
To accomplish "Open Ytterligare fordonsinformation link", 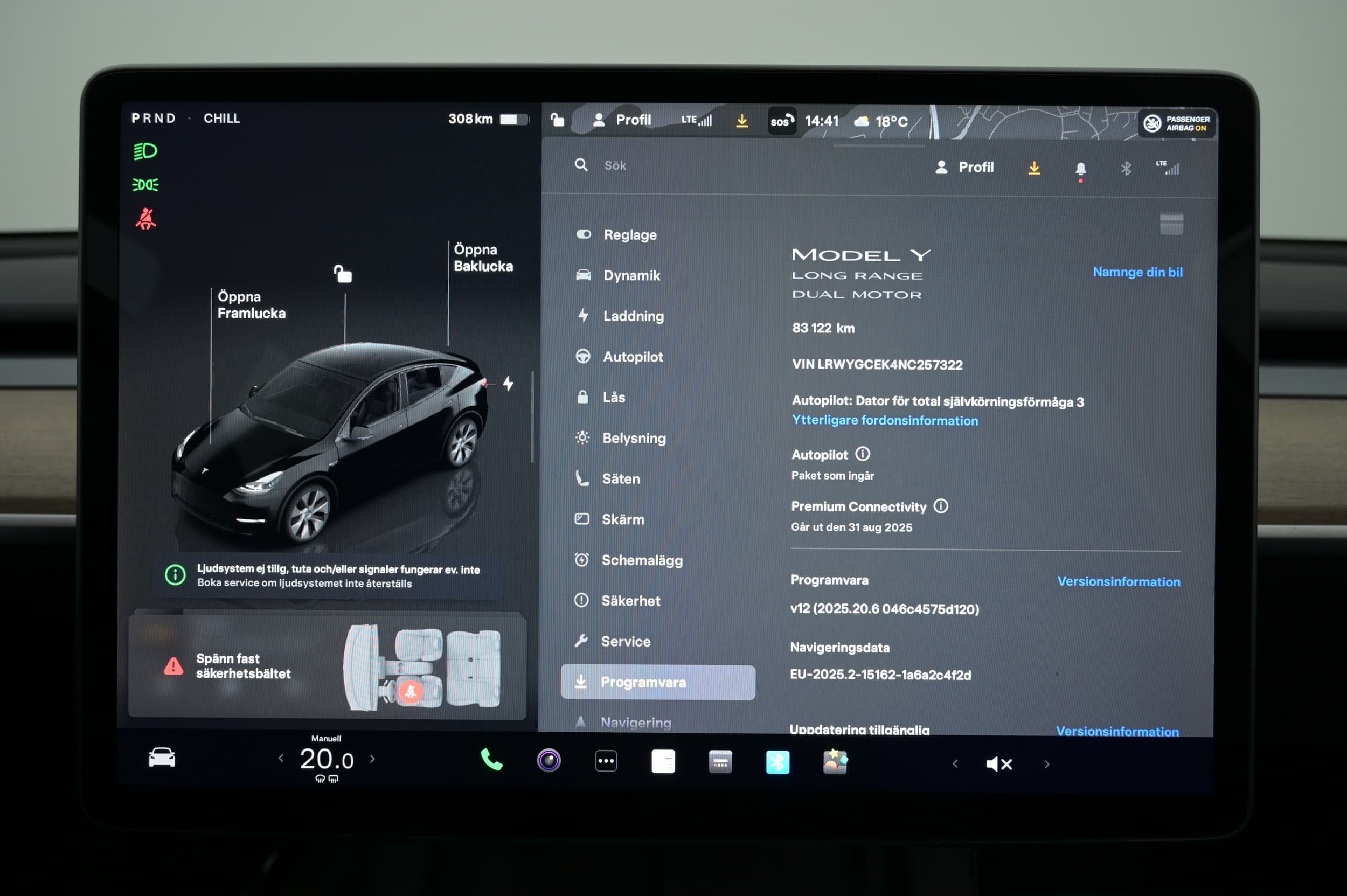I will (x=885, y=420).
